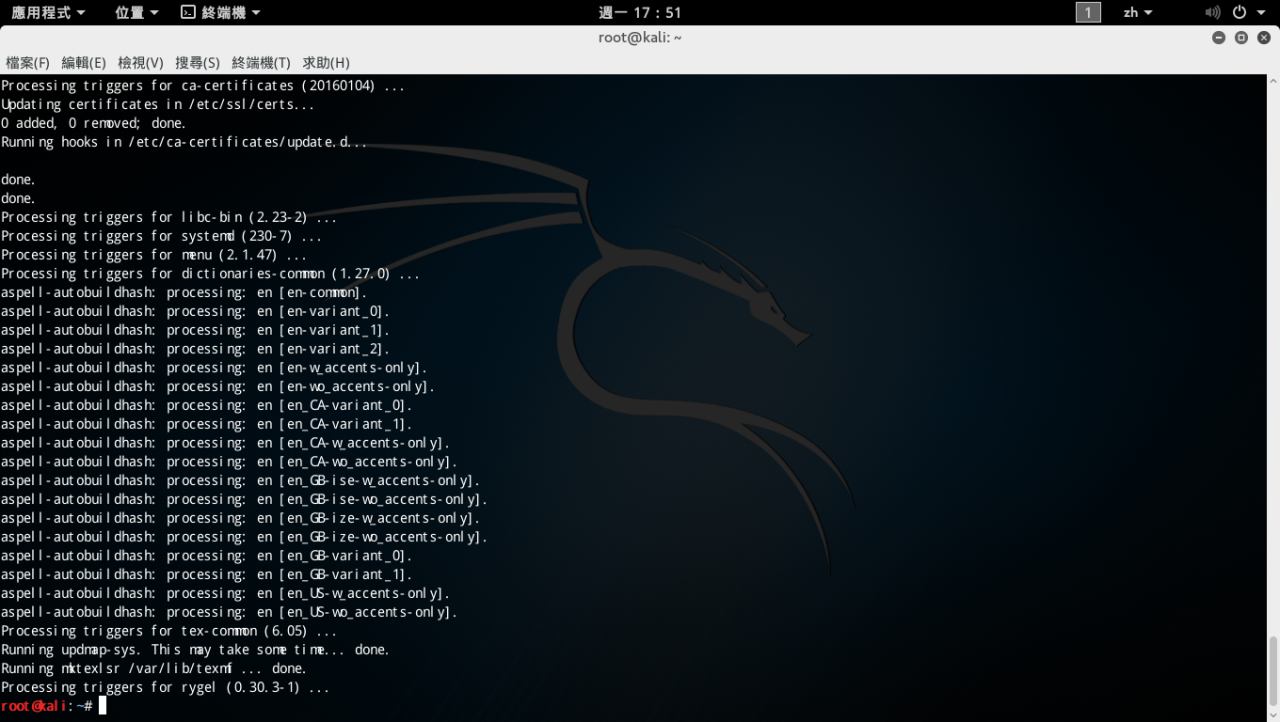Open the 編輯(E) menu
1280x722 pixels.
(x=83, y=63)
